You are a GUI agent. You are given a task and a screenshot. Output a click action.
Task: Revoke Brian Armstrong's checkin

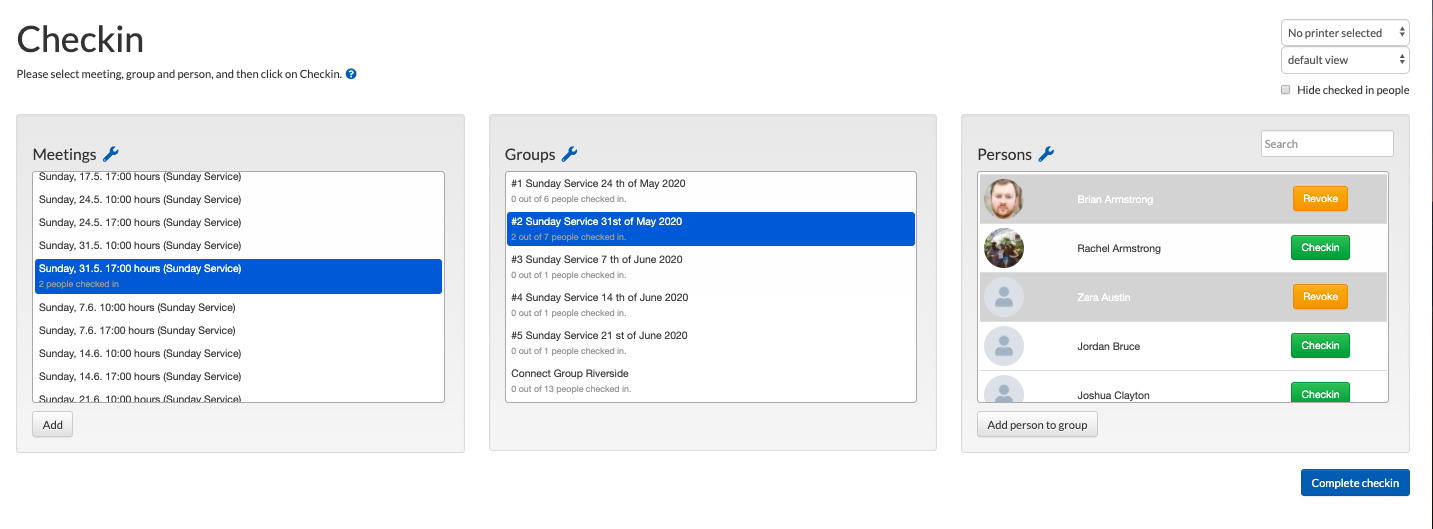coord(1320,199)
